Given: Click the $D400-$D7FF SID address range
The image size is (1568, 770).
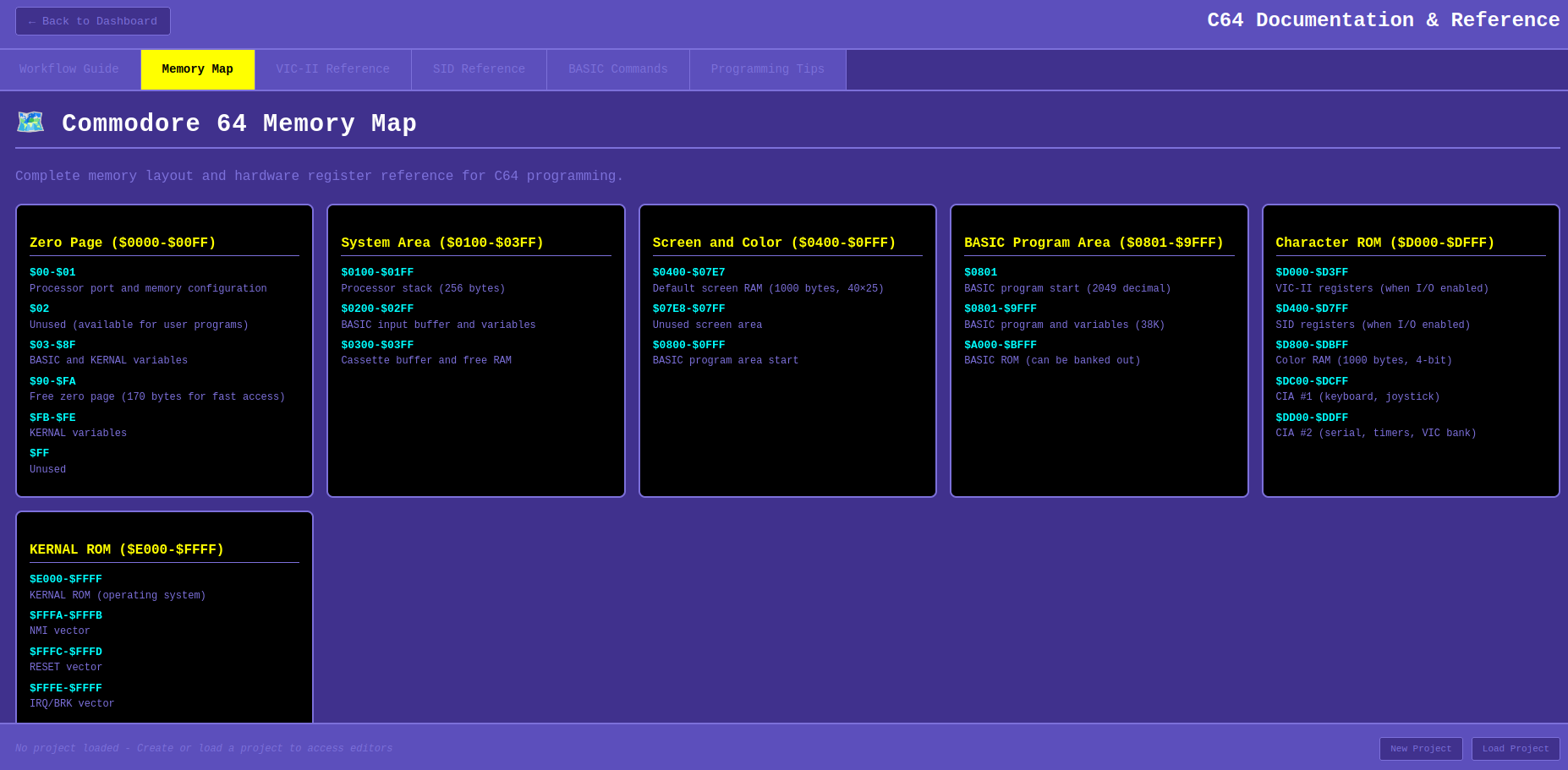Looking at the screenshot, I should (x=1313, y=309).
